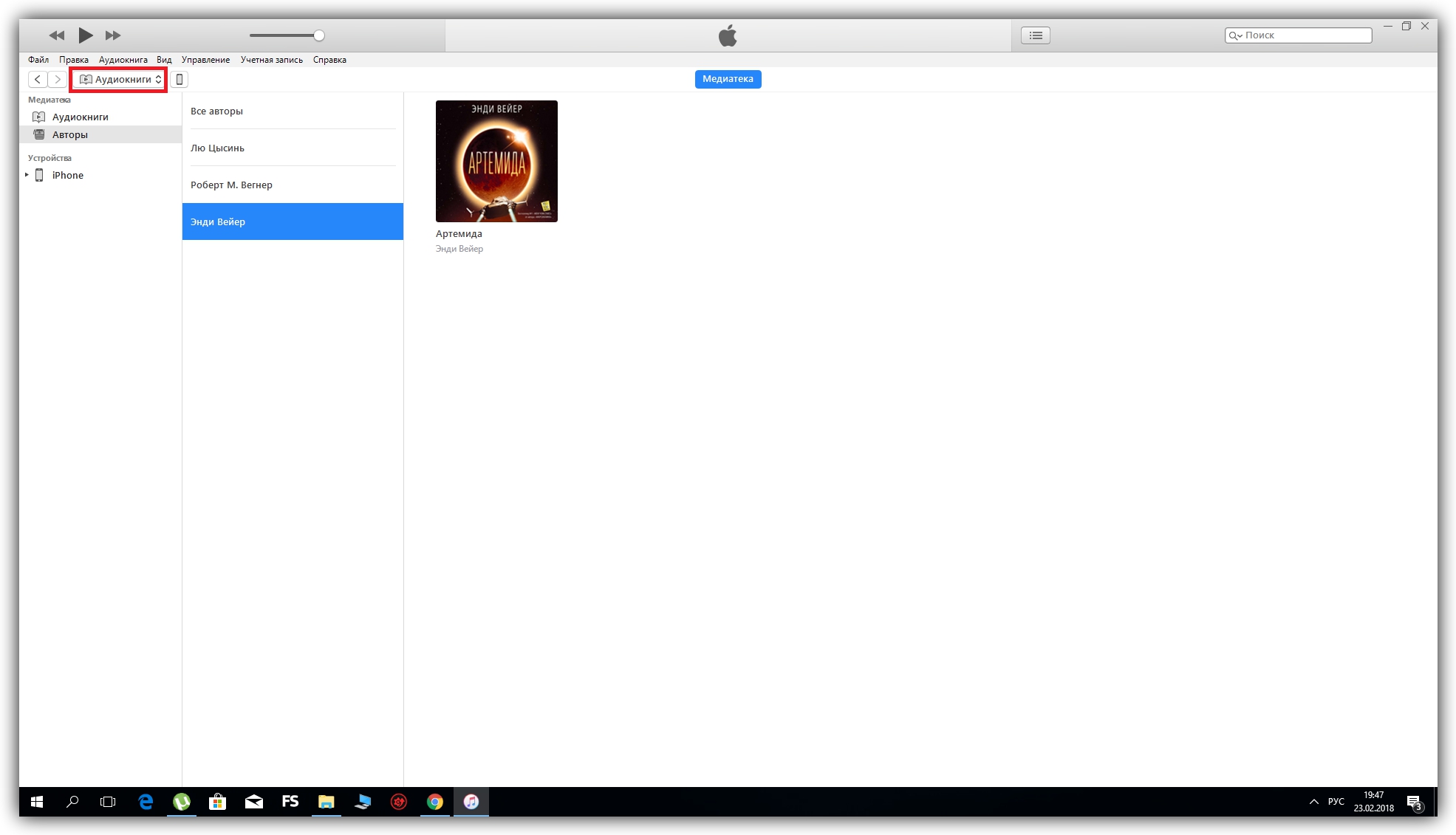Viewport: 1456px width, 835px height.
Task: Adjust the volume slider knob
Action: pos(319,35)
